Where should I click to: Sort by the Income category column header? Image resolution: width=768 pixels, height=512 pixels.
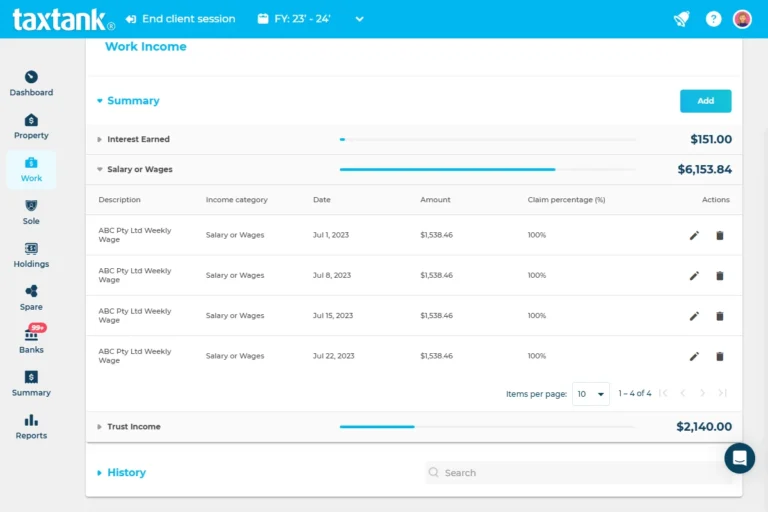237,199
